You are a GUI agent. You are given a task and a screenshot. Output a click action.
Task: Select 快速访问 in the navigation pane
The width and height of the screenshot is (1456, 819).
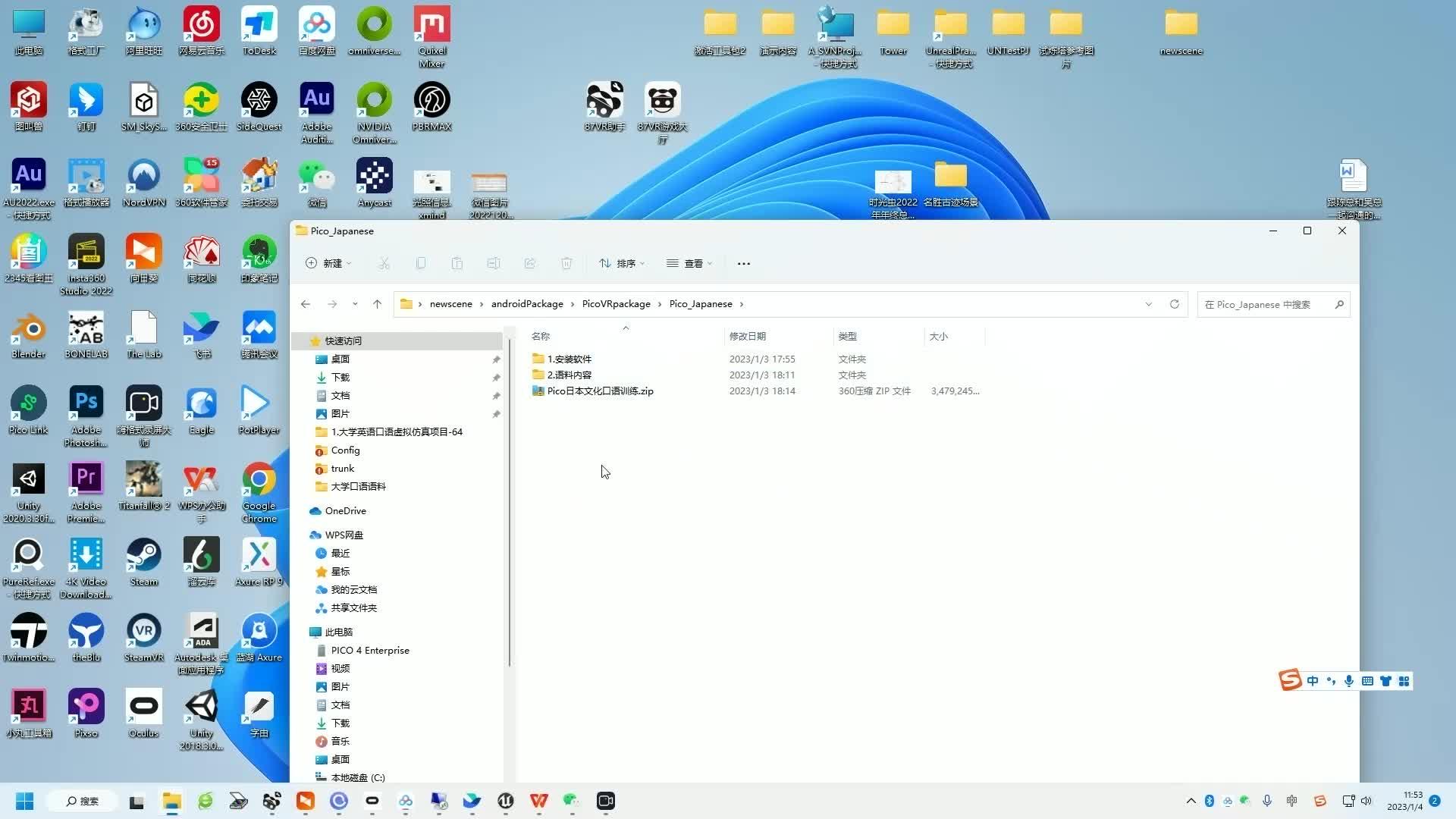click(343, 341)
